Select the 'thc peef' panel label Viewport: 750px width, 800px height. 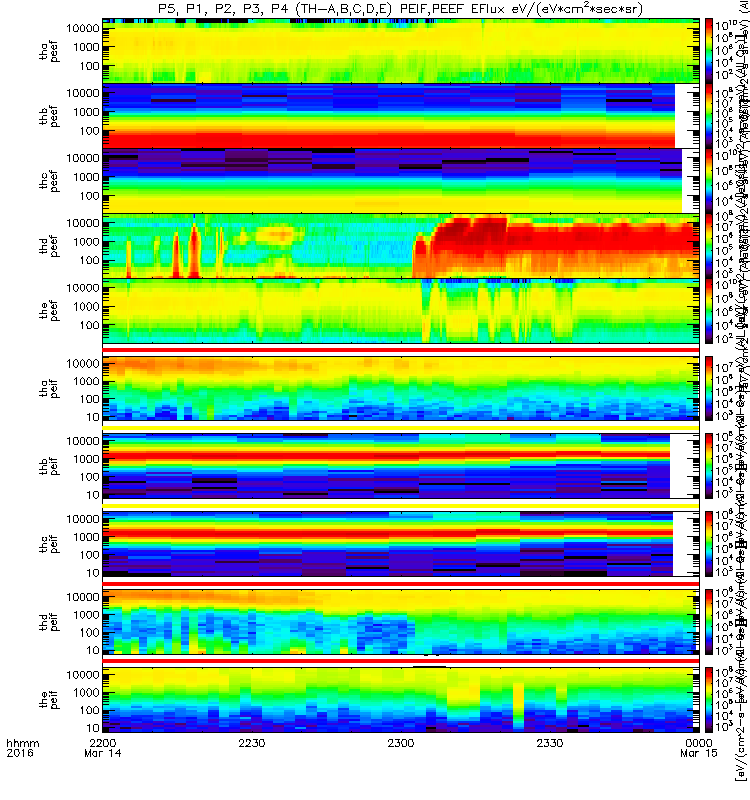coord(49,181)
